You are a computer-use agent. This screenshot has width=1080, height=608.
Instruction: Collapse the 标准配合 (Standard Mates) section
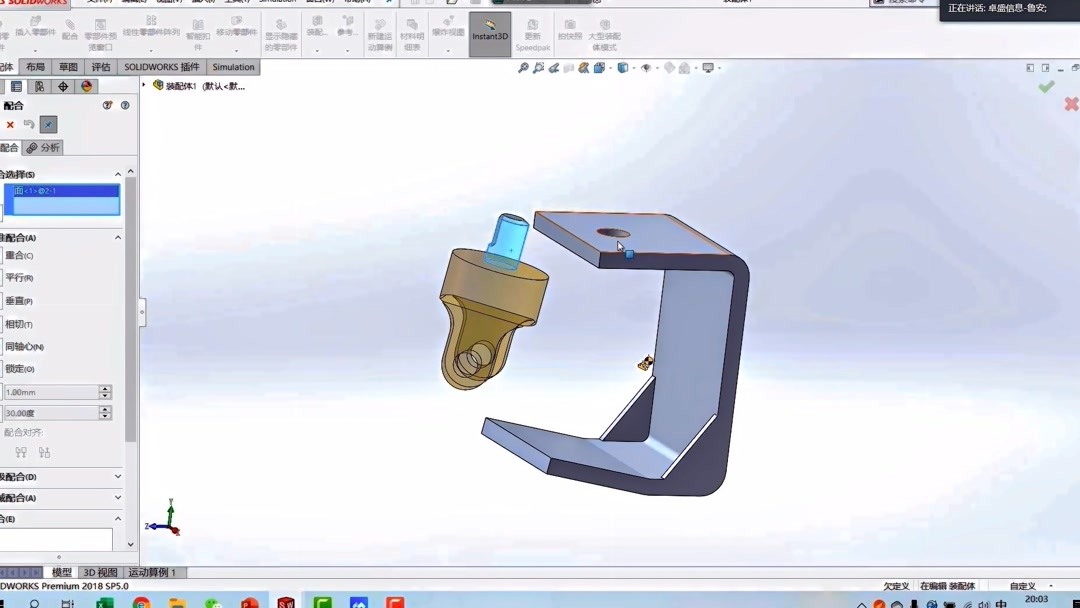117,236
